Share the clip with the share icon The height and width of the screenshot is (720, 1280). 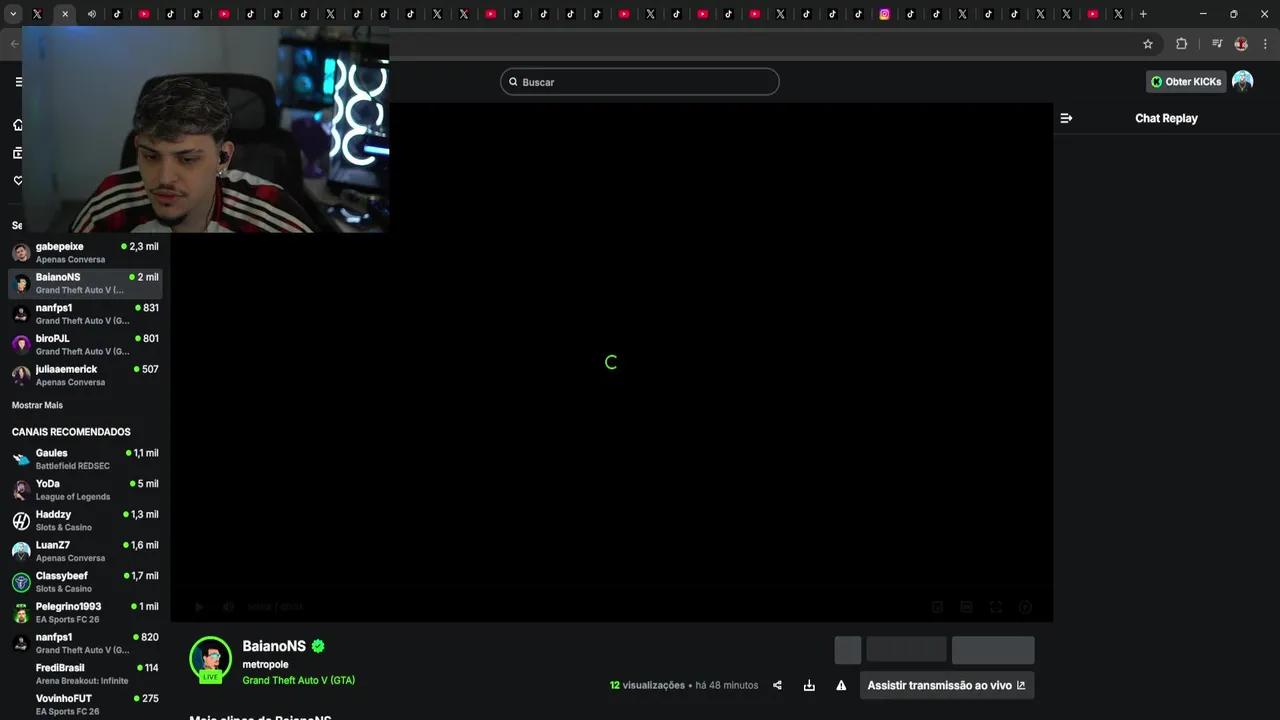click(x=777, y=685)
